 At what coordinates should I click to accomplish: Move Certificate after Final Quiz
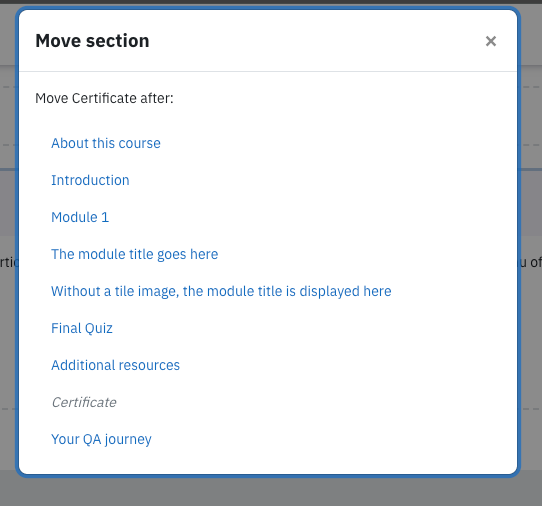(x=82, y=328)
